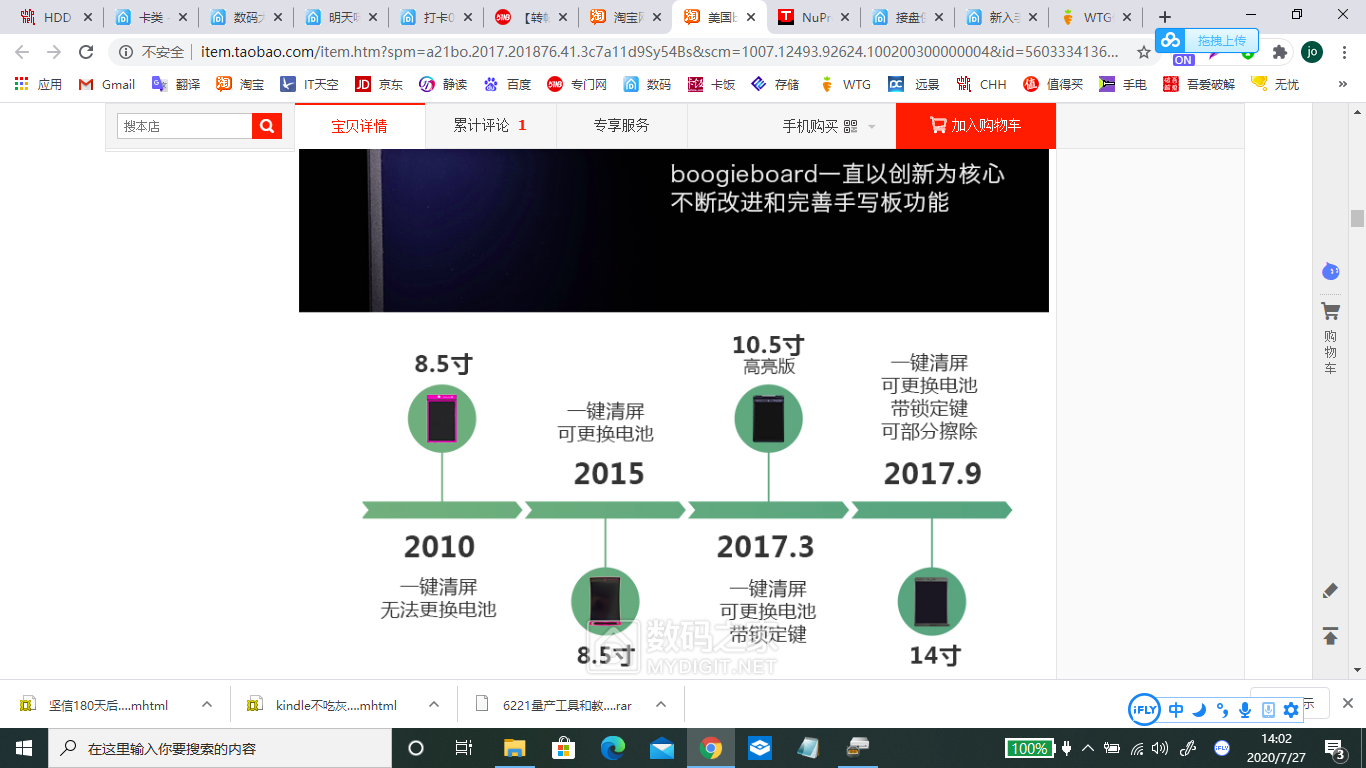Show hidden system tray icons
Screen dimensions: 1366x768
pos(1088,748)
